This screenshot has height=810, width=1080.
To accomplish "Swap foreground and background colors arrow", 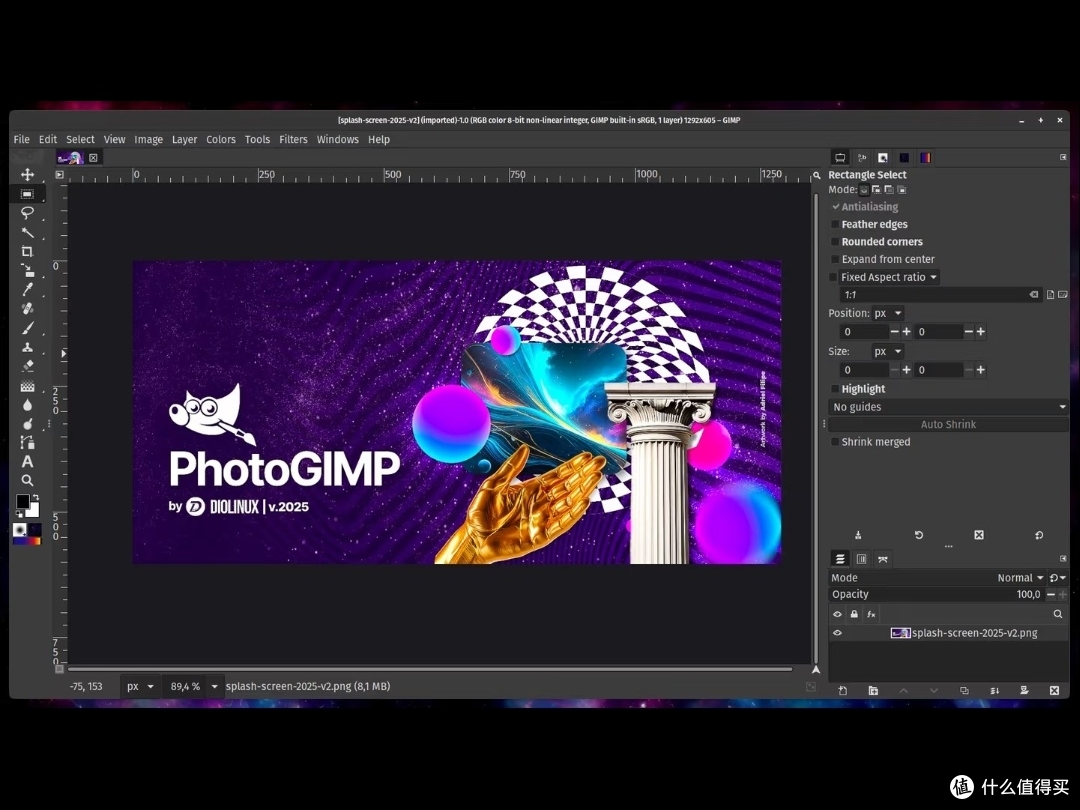I will pos(35,497).
